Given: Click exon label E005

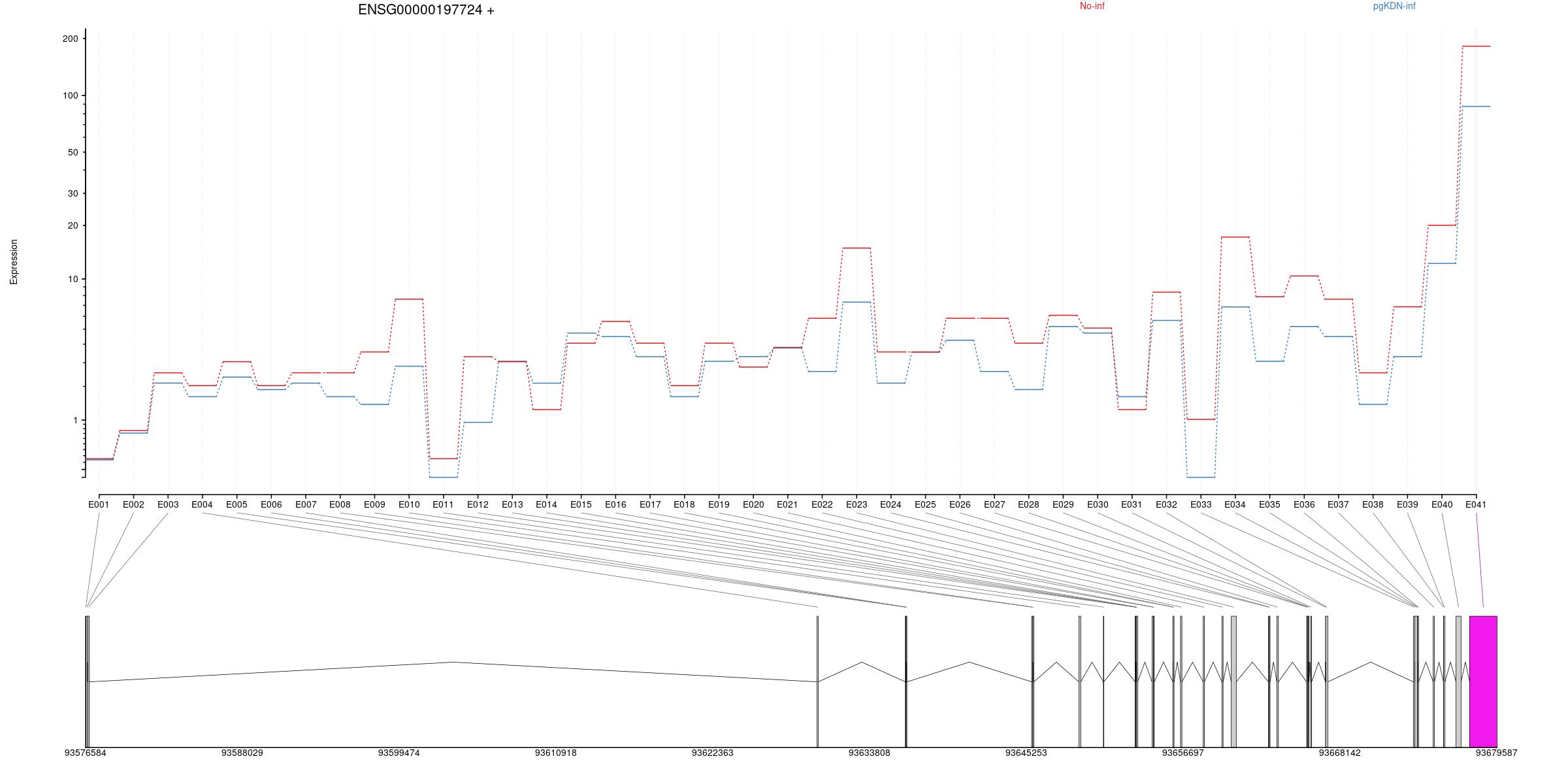Looking at the screenshot, I should (x=237, y=504).
